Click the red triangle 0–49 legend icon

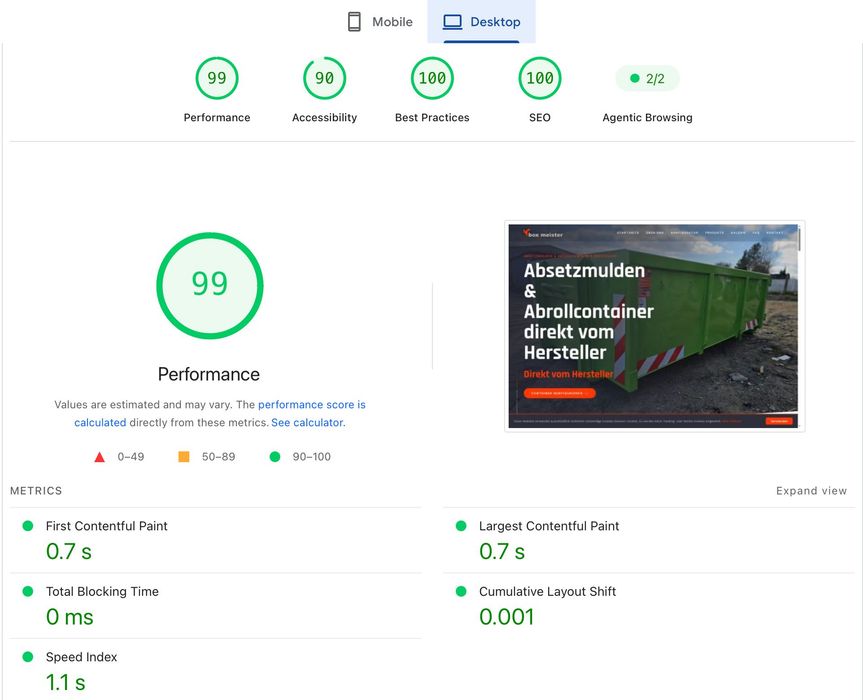99,457
